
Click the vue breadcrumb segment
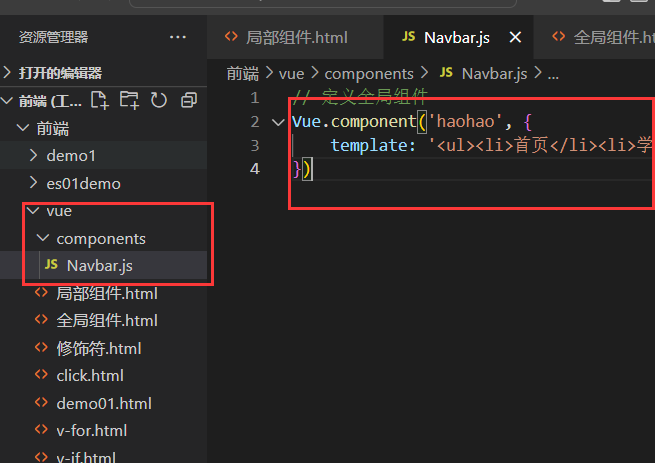click(291, 73)
